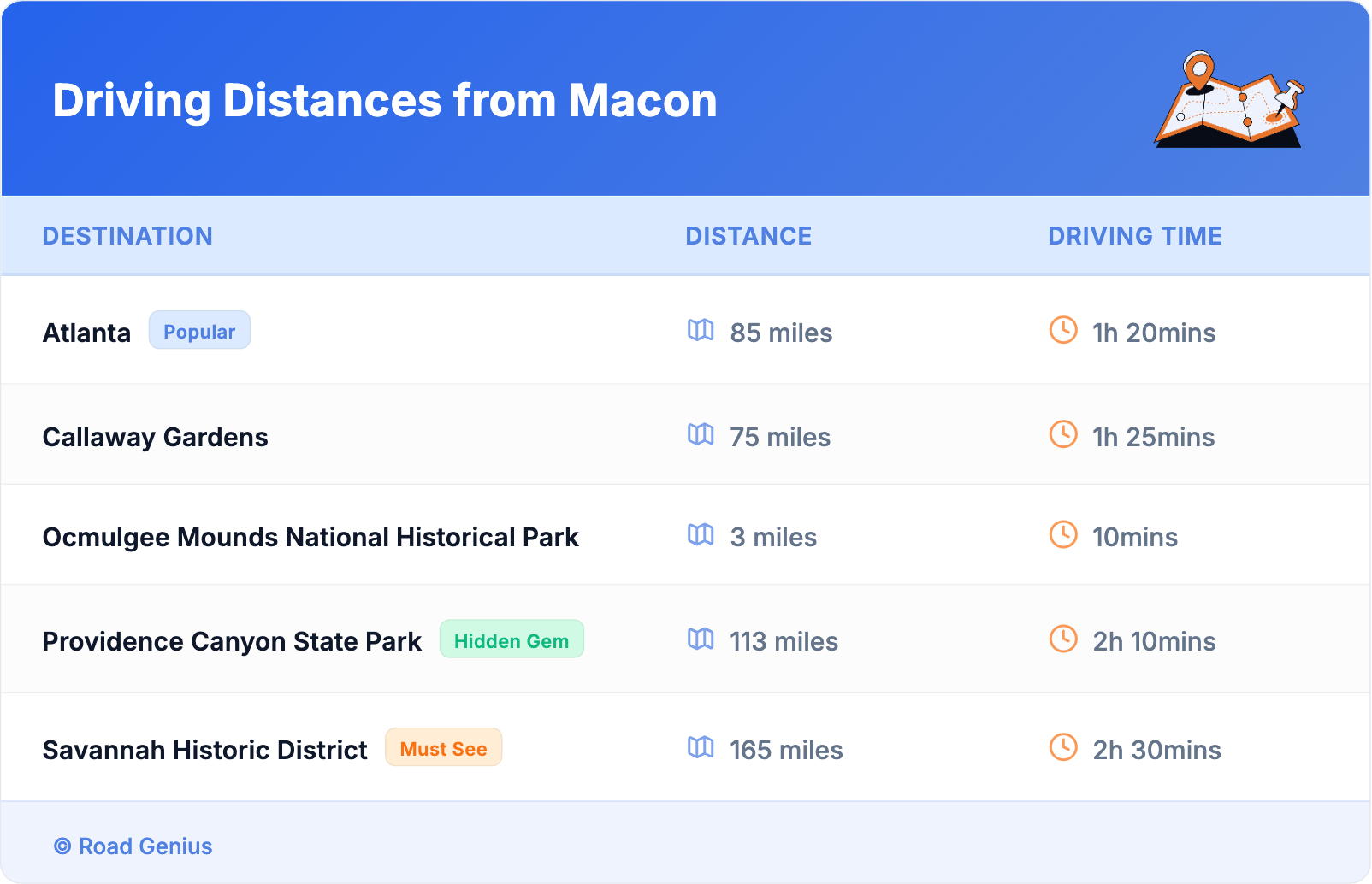This screenshot has height=884, width=1372.
Task: Click the map icon beside 113 miles
Action: (701, 639)
